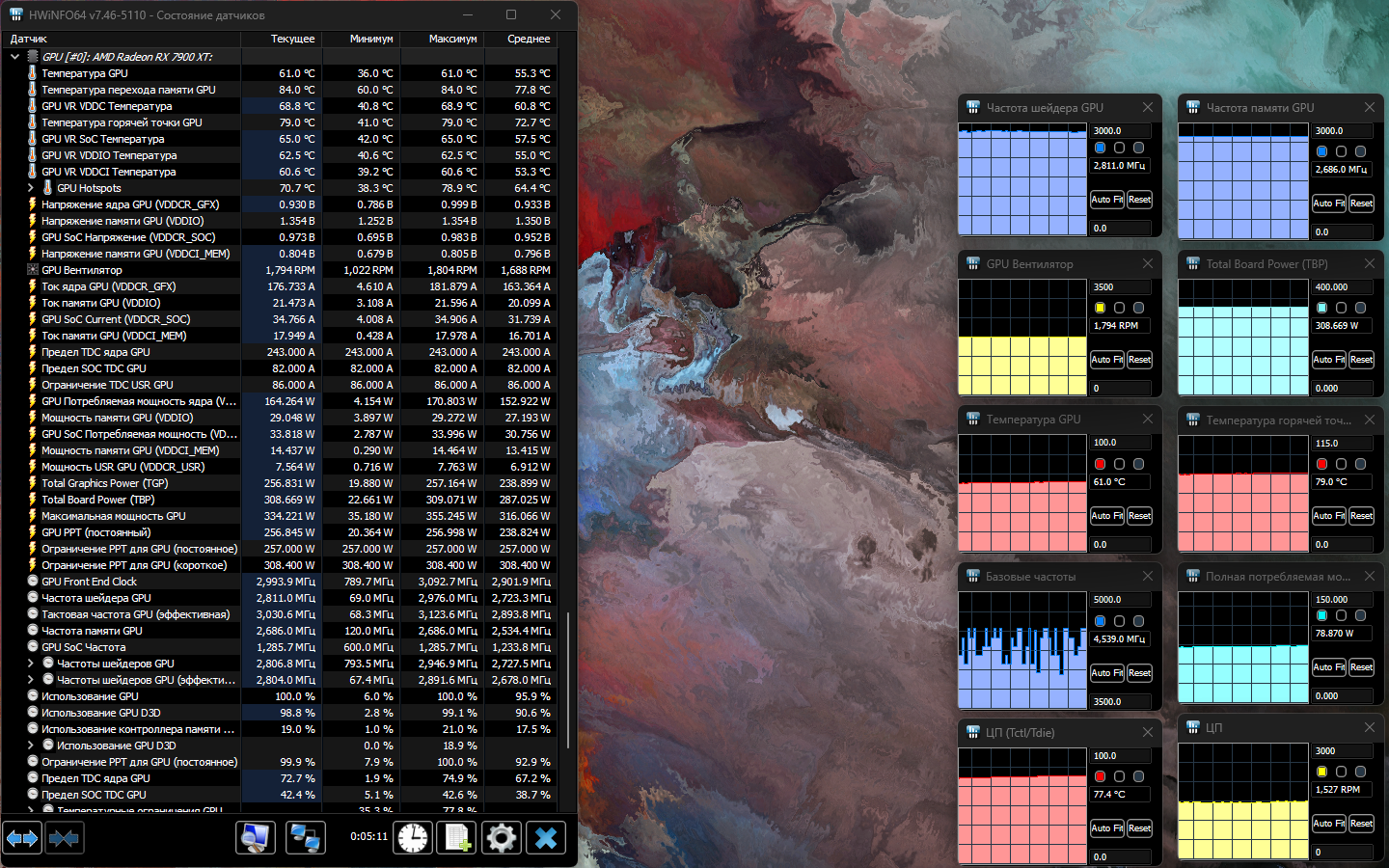The height and width of the screenshot is (868, 1389).
Task: Click the lightning icon beside Ток ядра GPU row
Action: 33,286
